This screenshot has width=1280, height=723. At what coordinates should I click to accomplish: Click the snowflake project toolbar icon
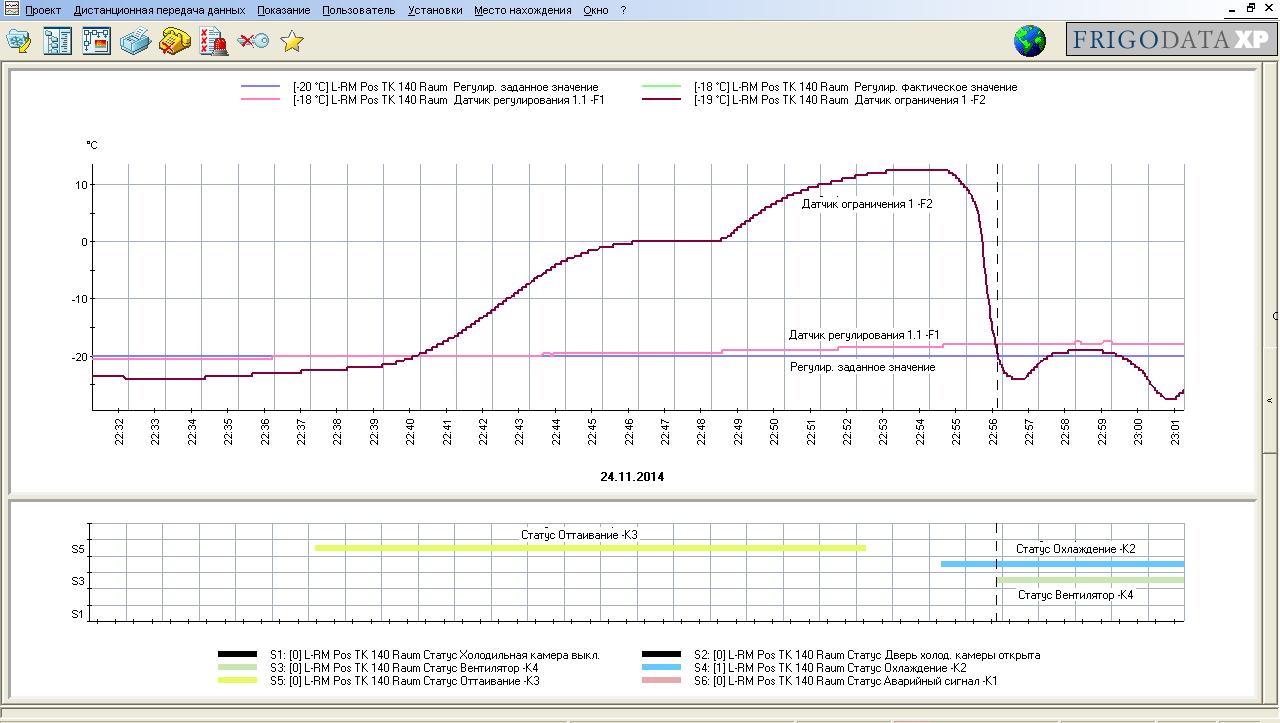pos(19,41)
